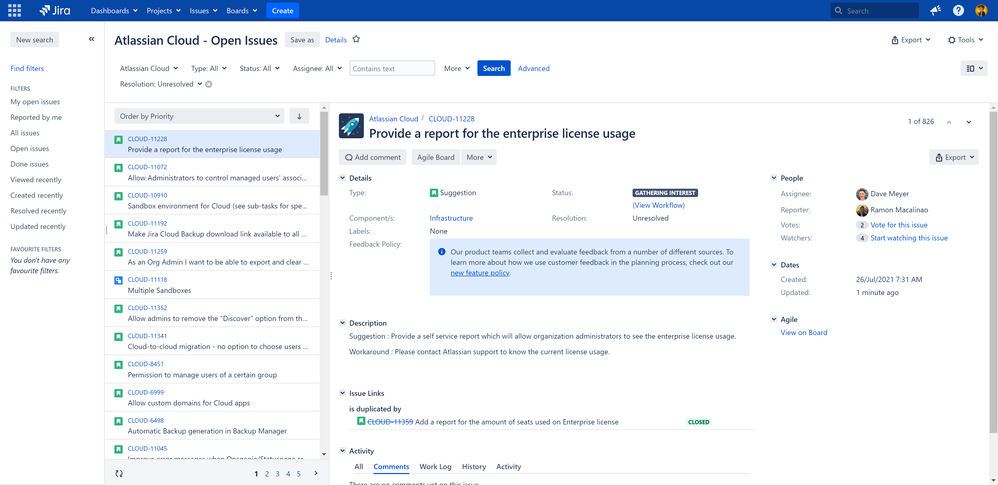This screenshot has height=485, width=998.
Task: Click the top bar Search field
Action: pos(875,11)
